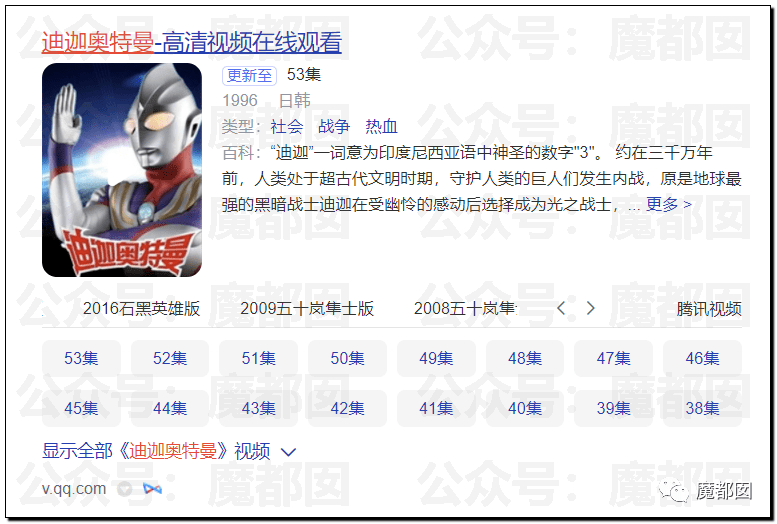This screenshot has height=524, width=777.
Task: Click the 热血 genre tag
Action: (382, 127)
